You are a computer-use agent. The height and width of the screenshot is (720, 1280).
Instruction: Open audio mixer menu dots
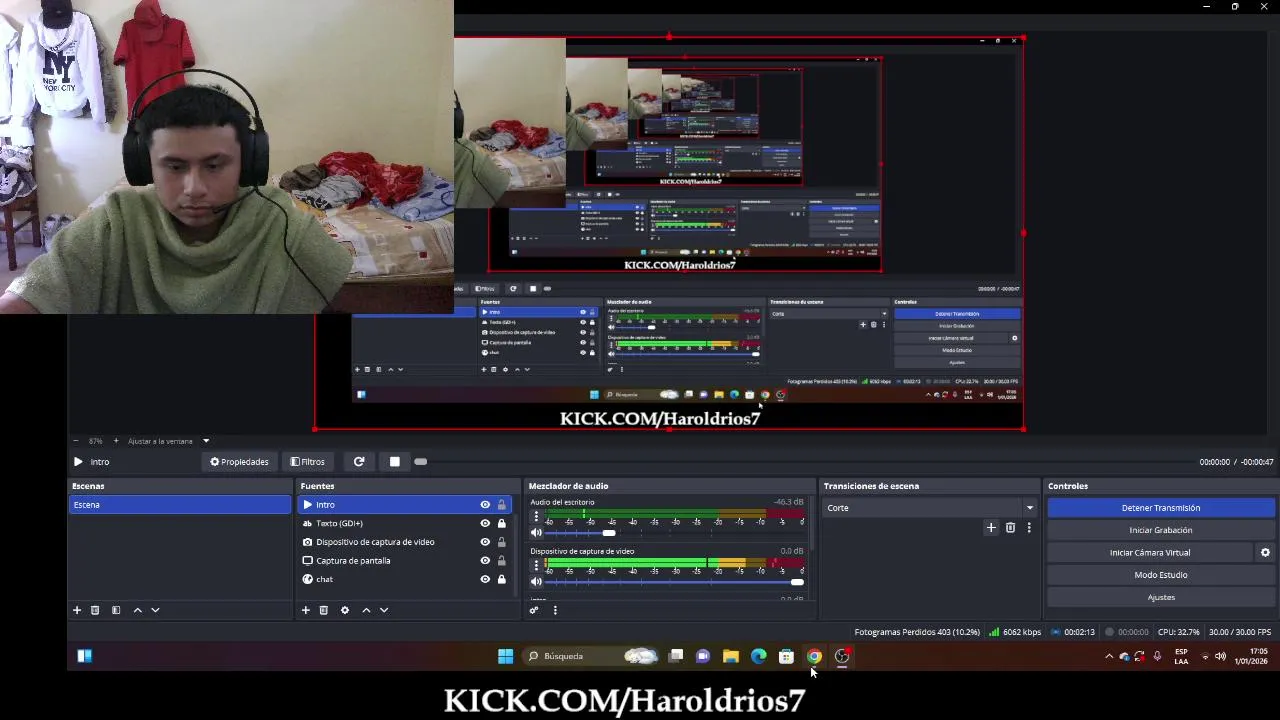[x=555, y=610]
